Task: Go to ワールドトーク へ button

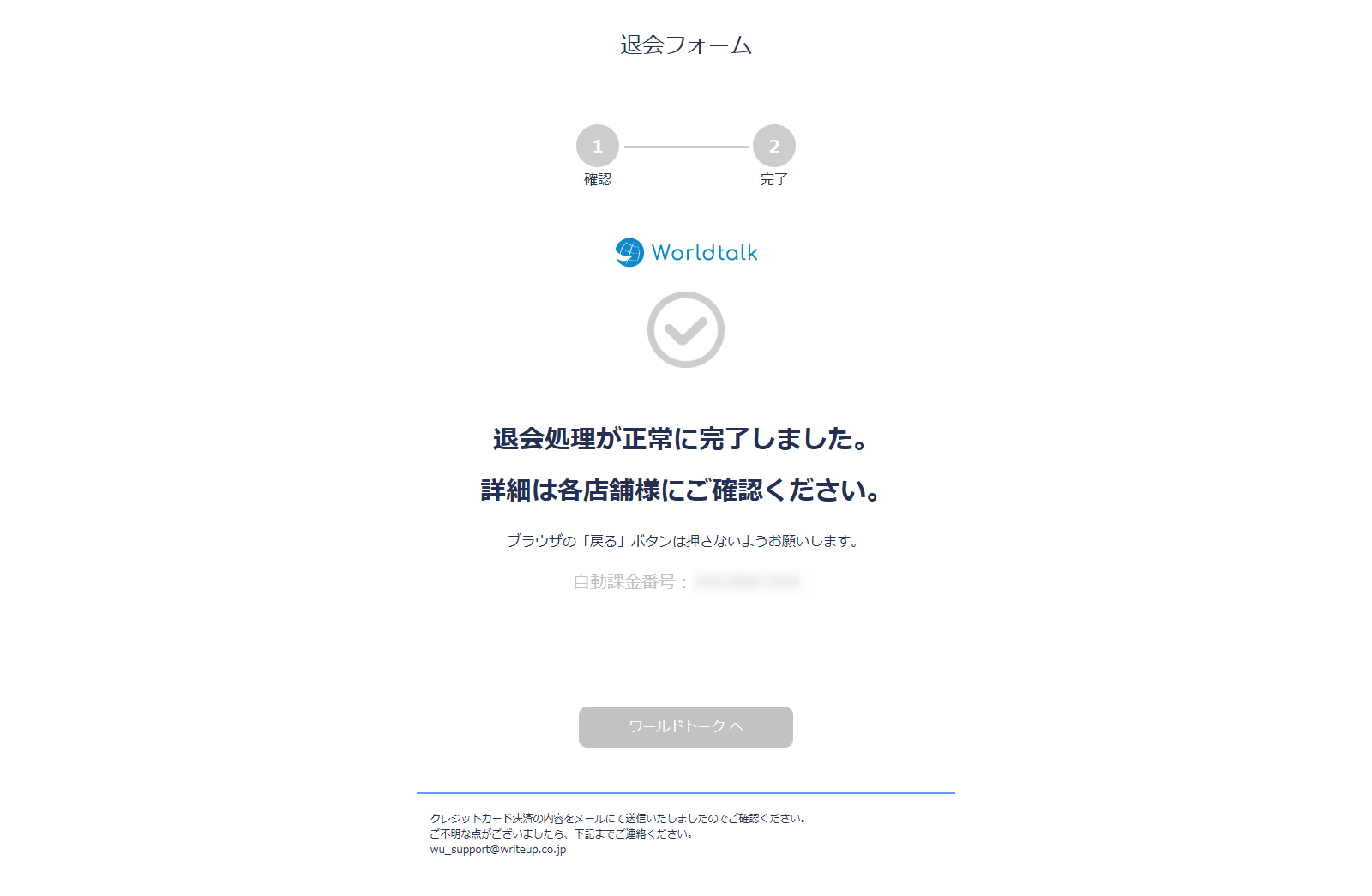Action: coord(686,727)
